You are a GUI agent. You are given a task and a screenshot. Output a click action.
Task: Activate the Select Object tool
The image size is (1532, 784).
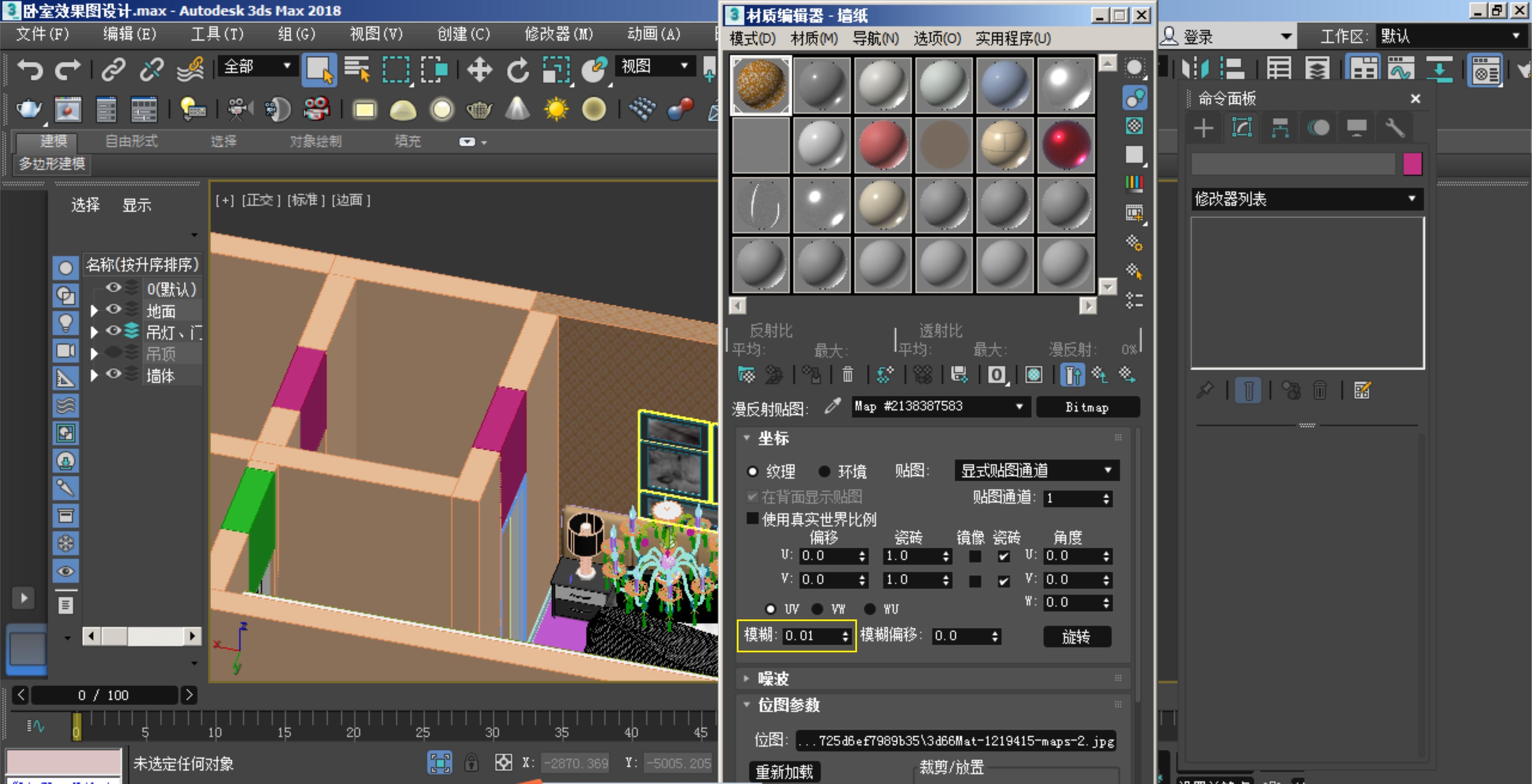point(319,70)
